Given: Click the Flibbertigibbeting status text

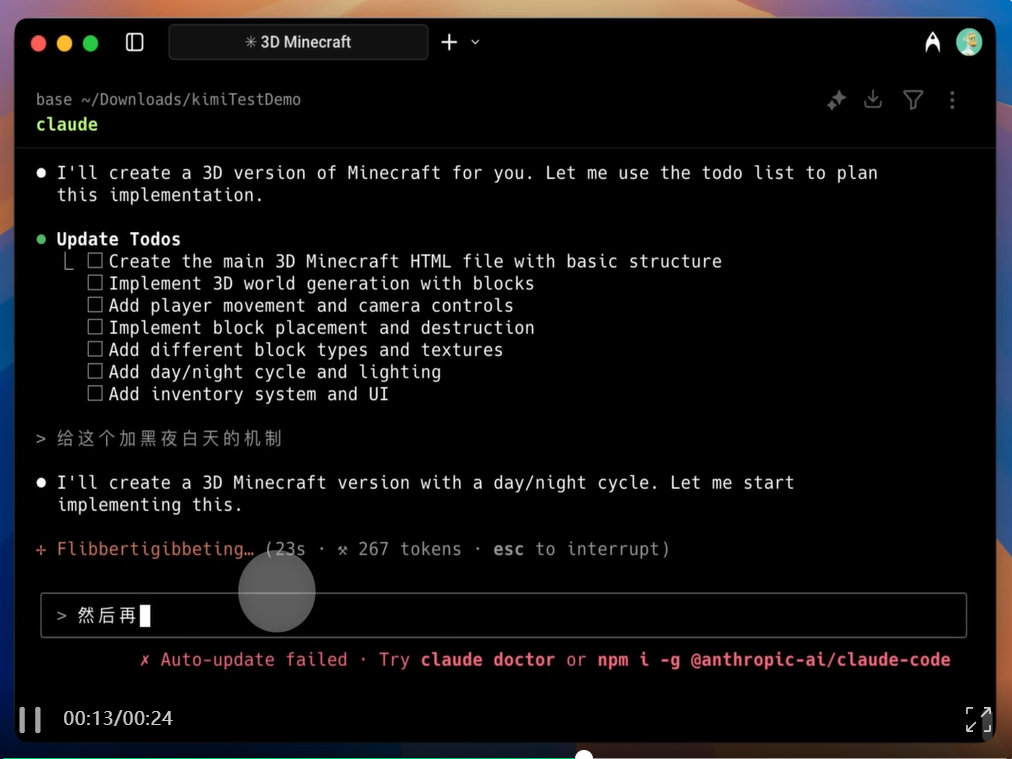Looking at the screenshot, I should [155, 549].
